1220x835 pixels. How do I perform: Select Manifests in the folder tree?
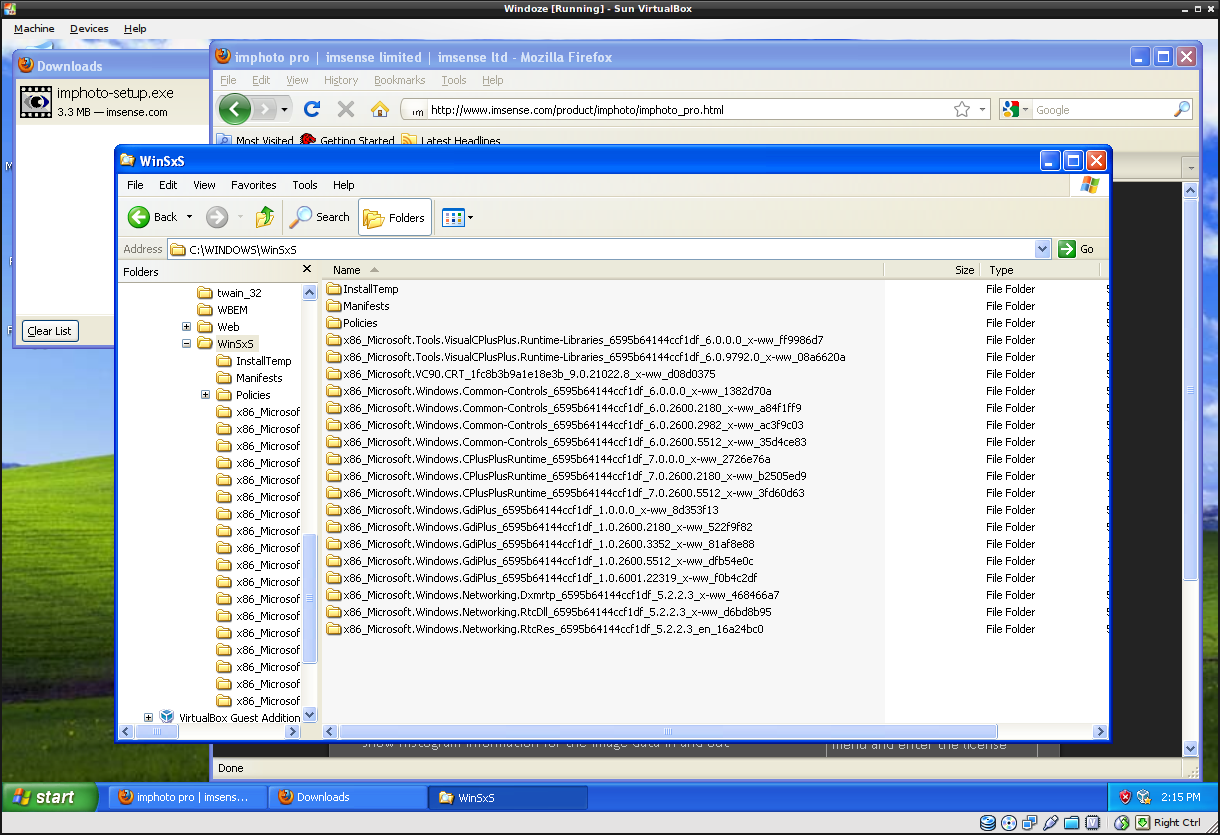coord(259,378)
